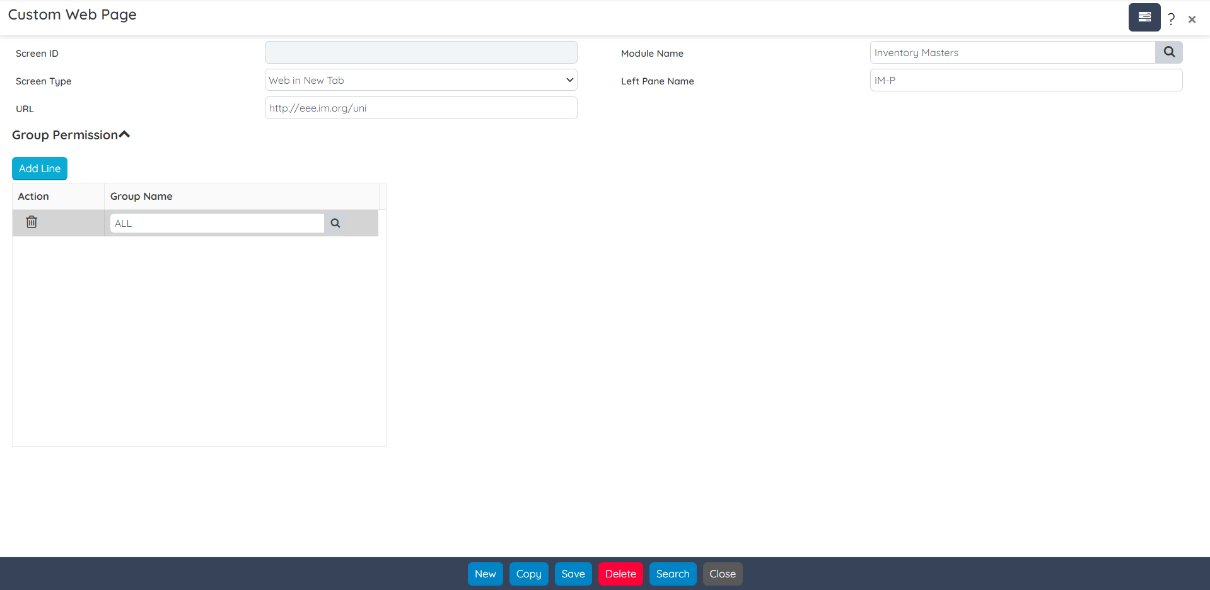Open the panel menu icon at top right

coord(1144,17)
